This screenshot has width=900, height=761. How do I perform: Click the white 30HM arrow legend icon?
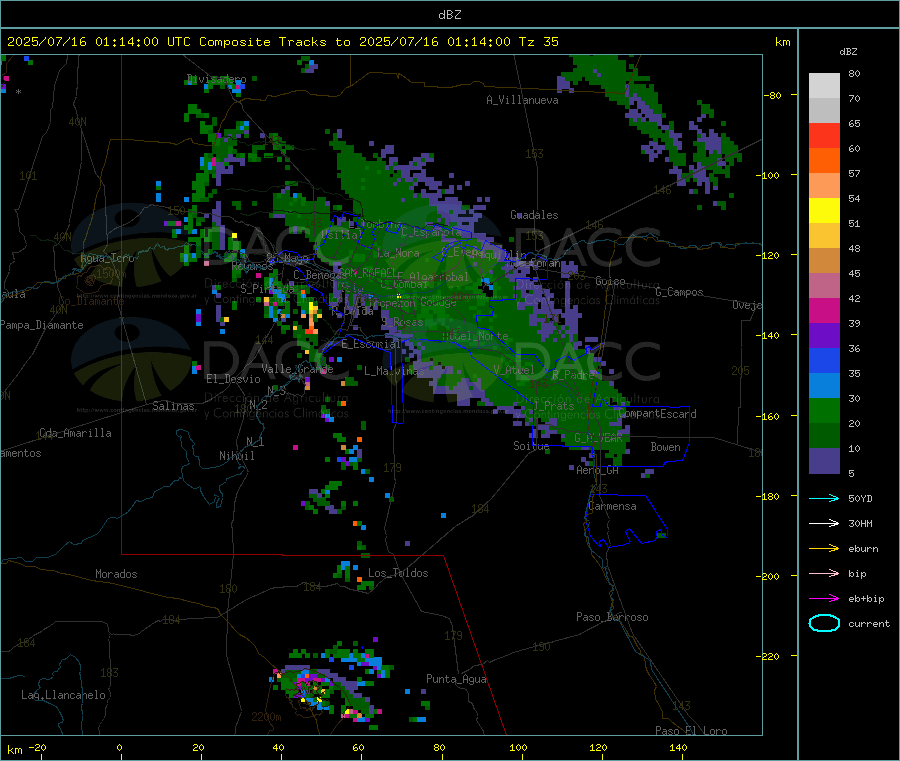pos(824,523)
